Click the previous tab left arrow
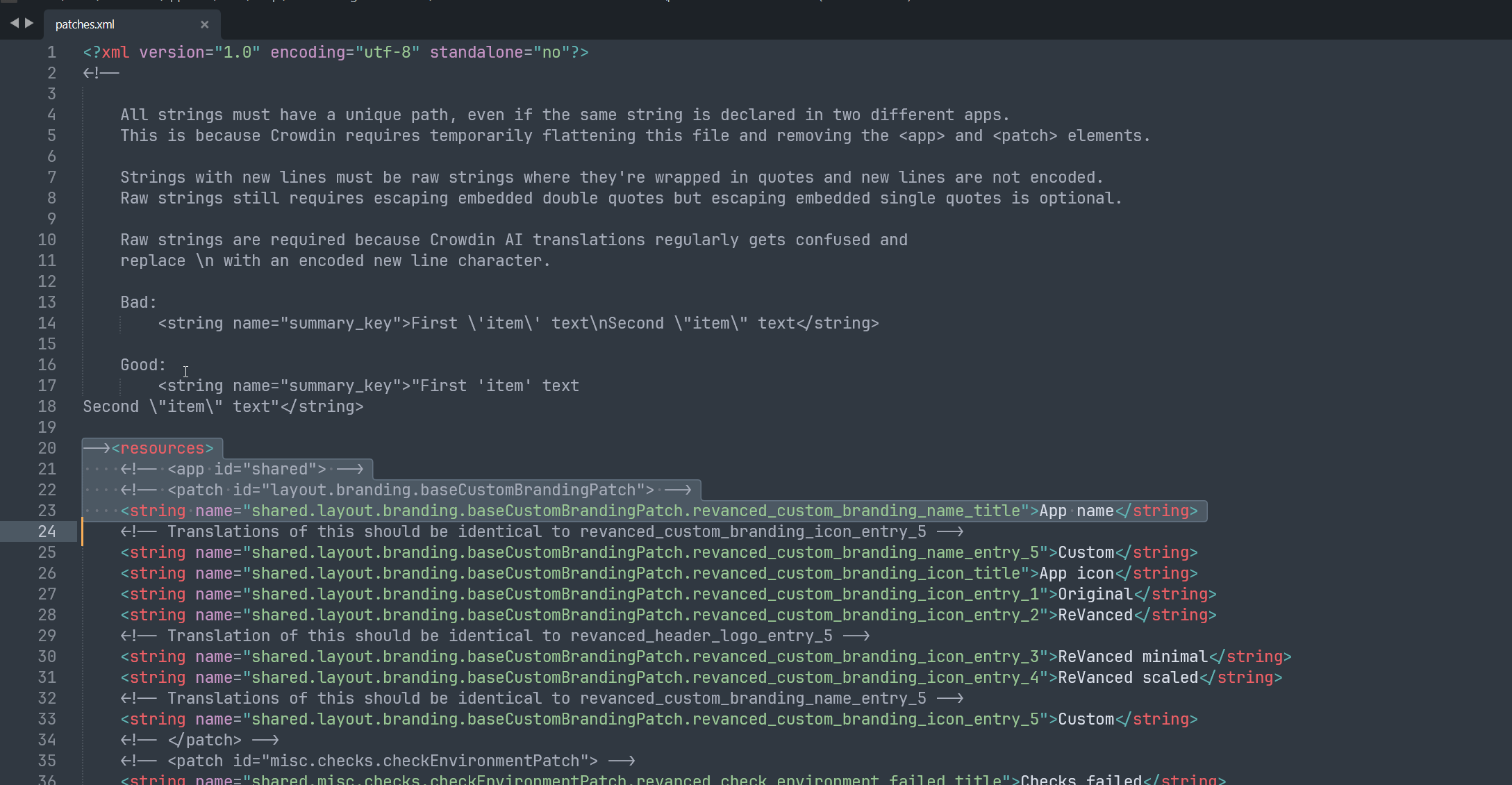The height and width of the screenshot is (785, 1512). coord(14,23)
